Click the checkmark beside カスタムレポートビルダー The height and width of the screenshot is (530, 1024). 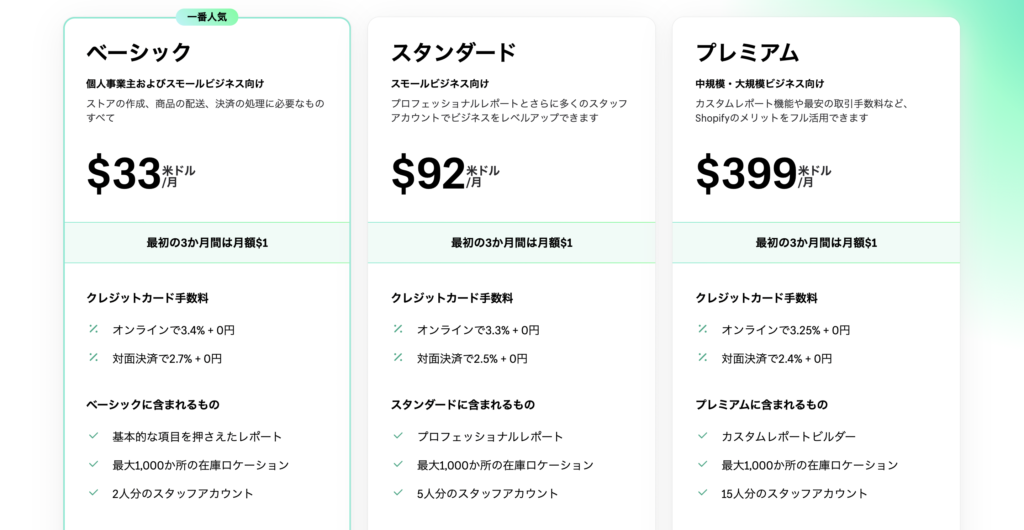(702, 436)
